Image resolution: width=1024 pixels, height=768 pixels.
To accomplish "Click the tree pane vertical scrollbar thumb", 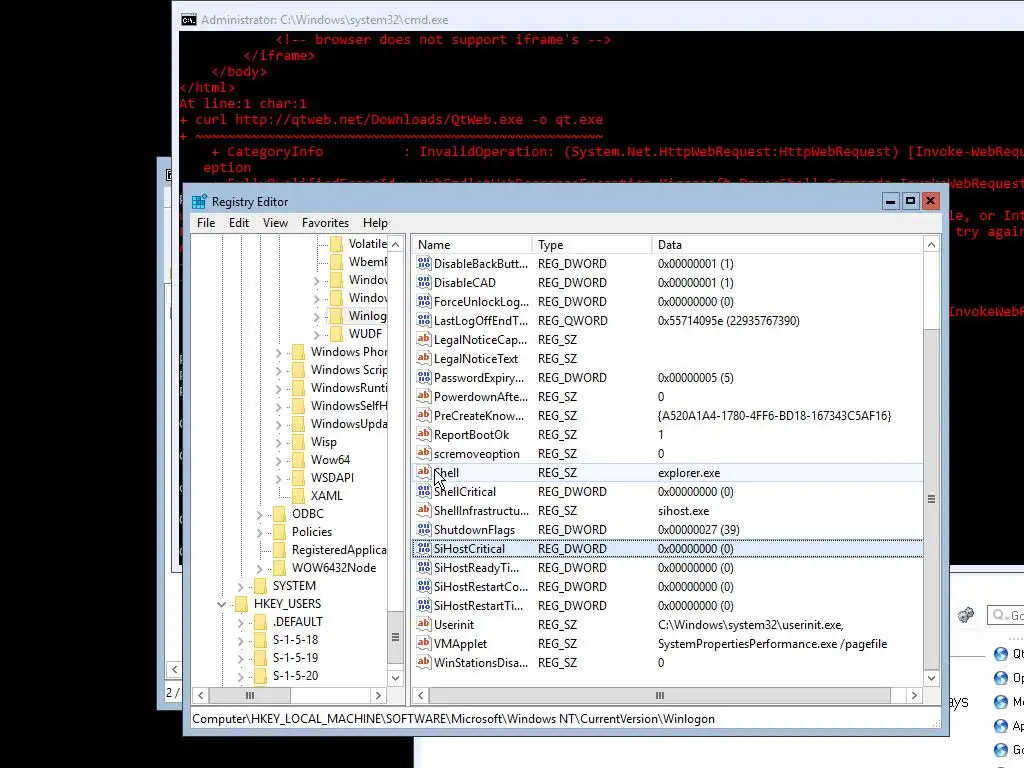I will click(395, 637).
